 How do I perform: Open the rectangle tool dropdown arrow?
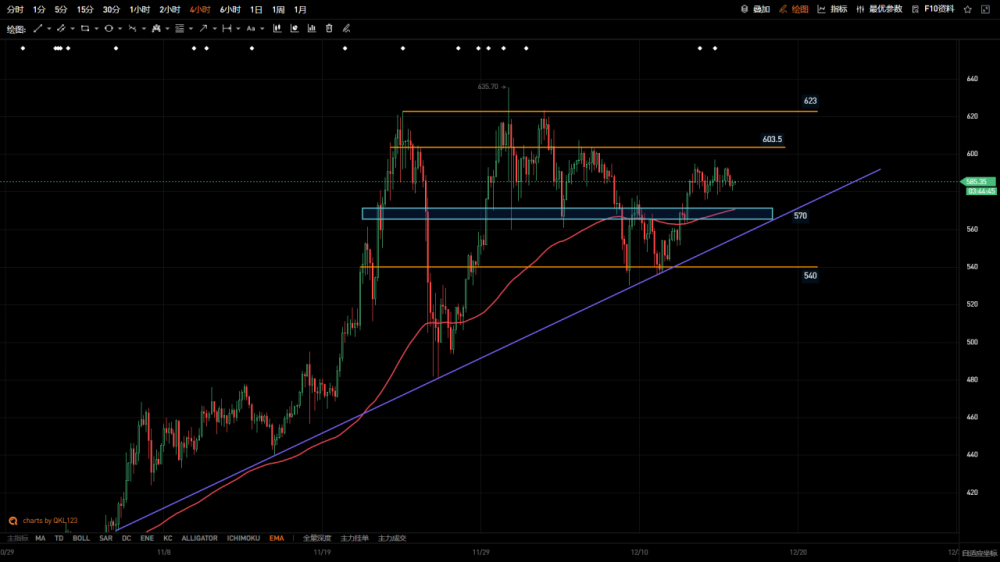click(x=96, y=28)
